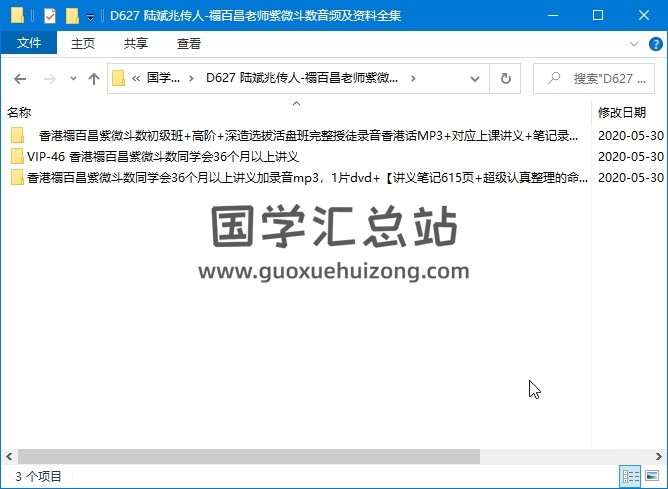This screenshot has height=489, width=668.
Task: Minimize the Explorer window
Action: click(553, 15)
